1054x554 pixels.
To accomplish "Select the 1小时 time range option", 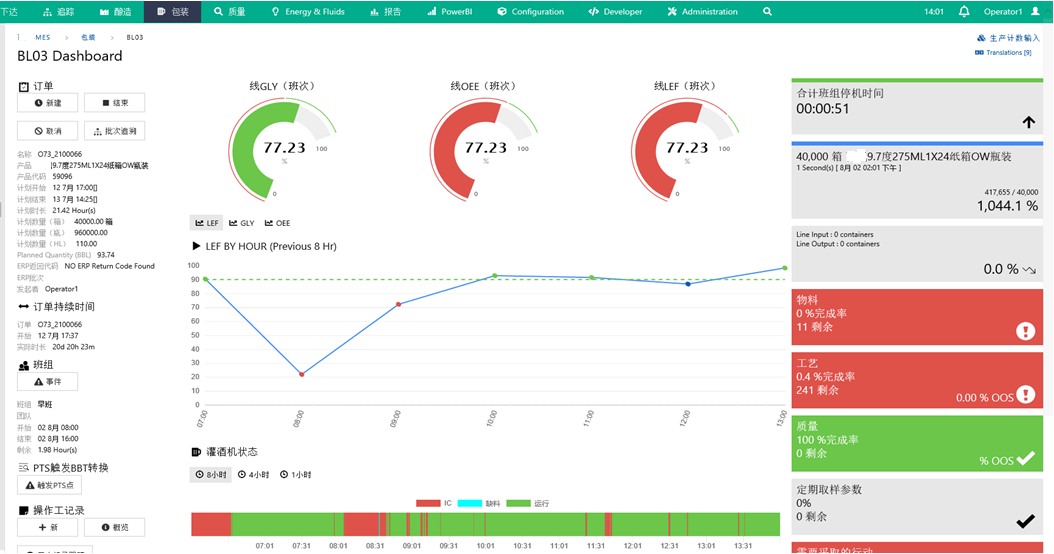I will pyautogui.click(x=295, y=475).
